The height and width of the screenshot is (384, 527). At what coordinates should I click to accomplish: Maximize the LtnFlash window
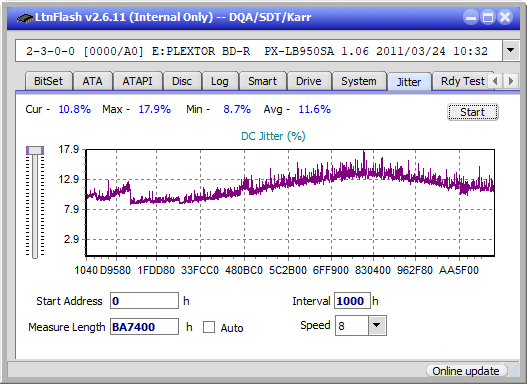tap(488, 17)
